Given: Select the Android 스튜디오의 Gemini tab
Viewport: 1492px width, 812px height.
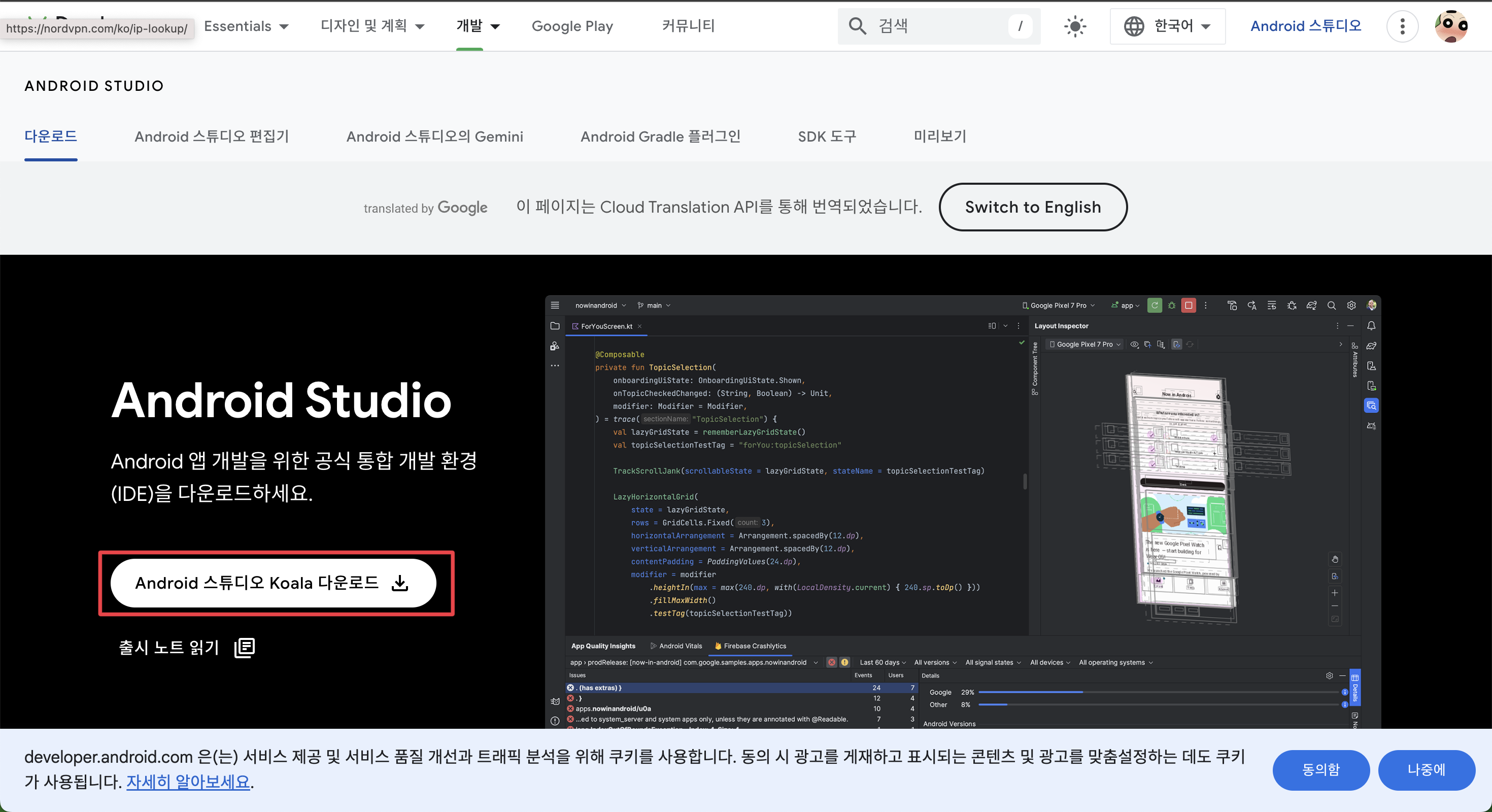Looking at the screenshot, I should click(434, 136).
